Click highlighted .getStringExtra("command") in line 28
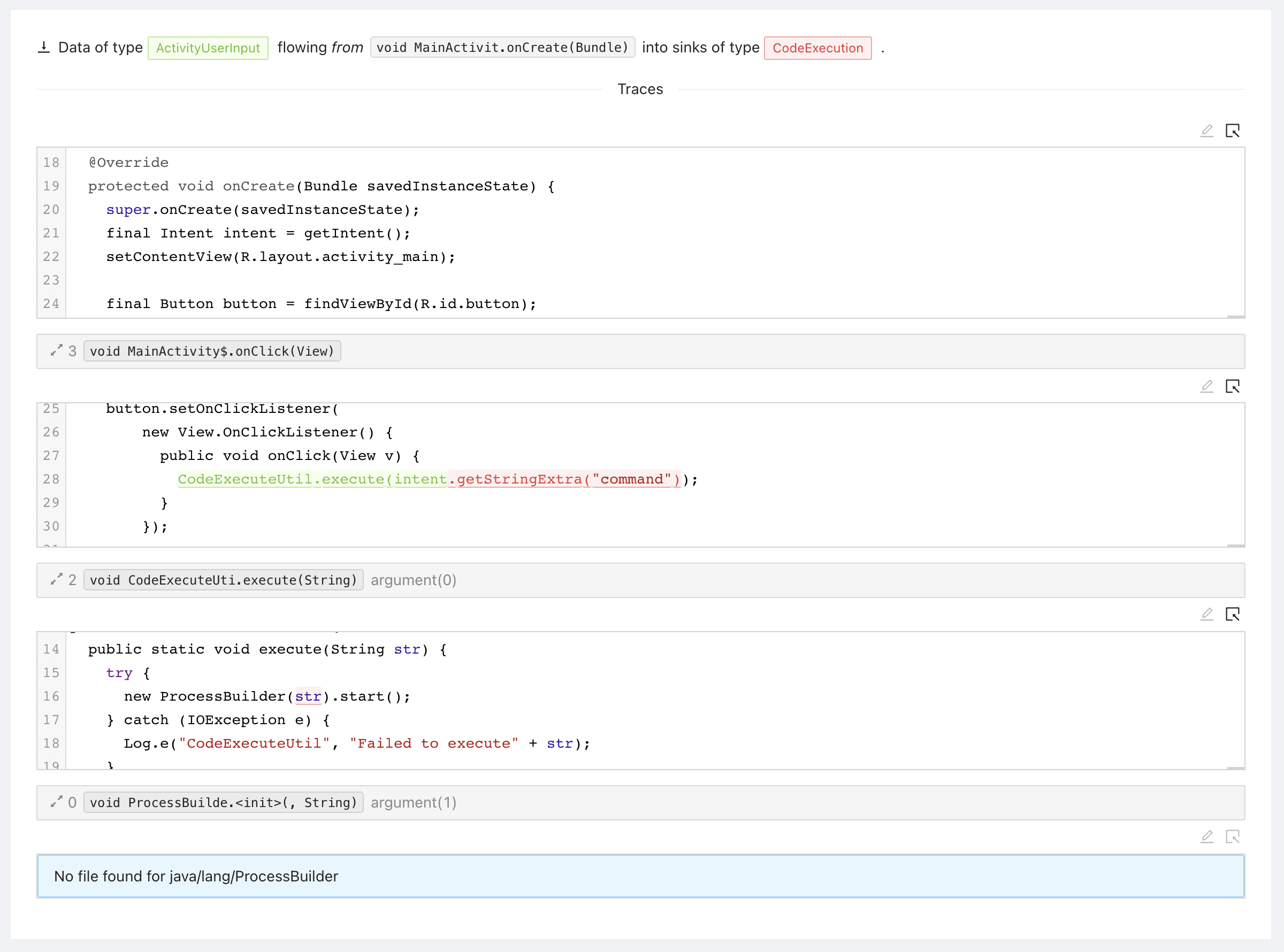The width and height of the screenshot is (1284, 952). pos(565,479)
